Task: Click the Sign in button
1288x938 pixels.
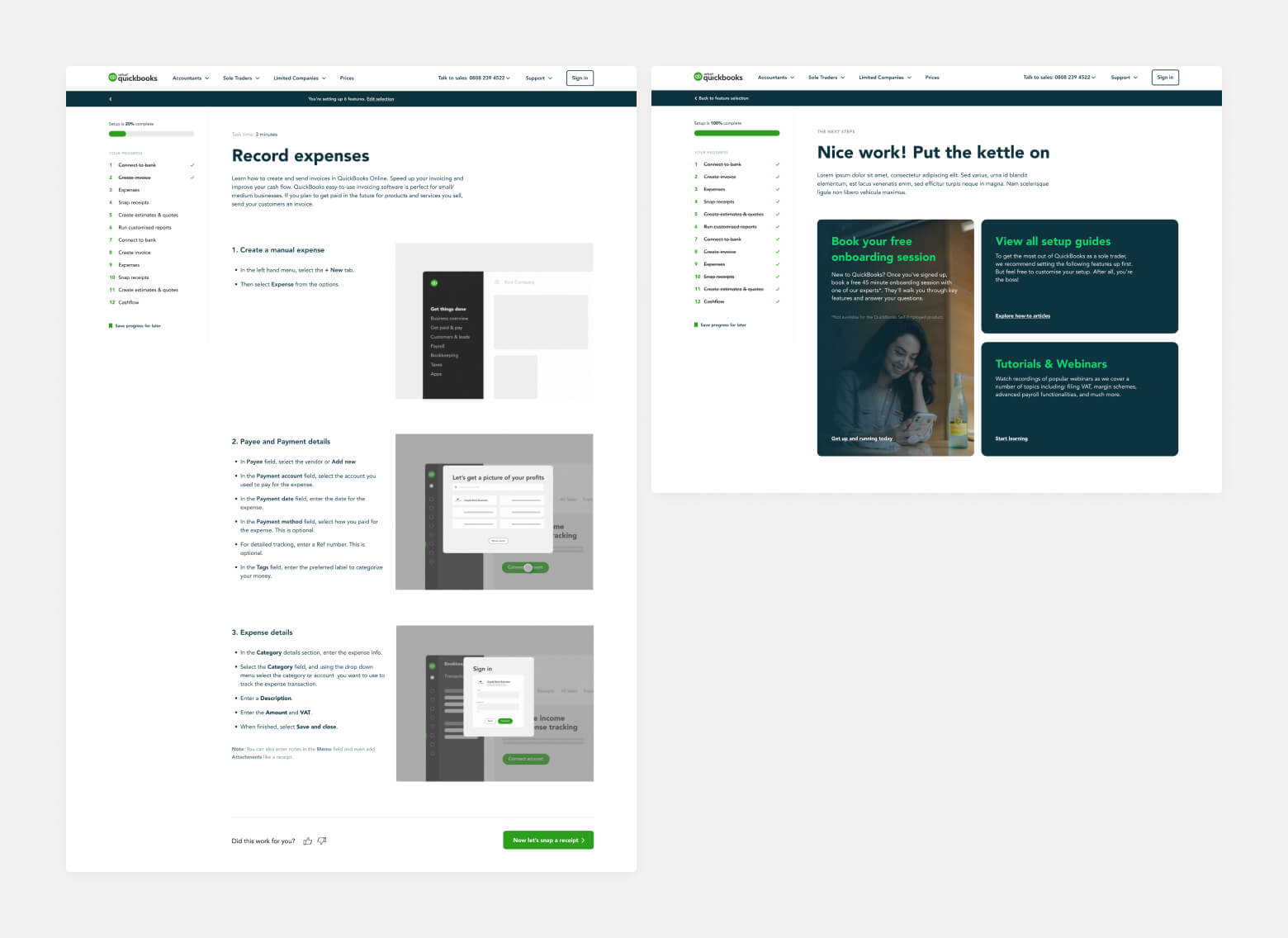Action: pos(580,78)
